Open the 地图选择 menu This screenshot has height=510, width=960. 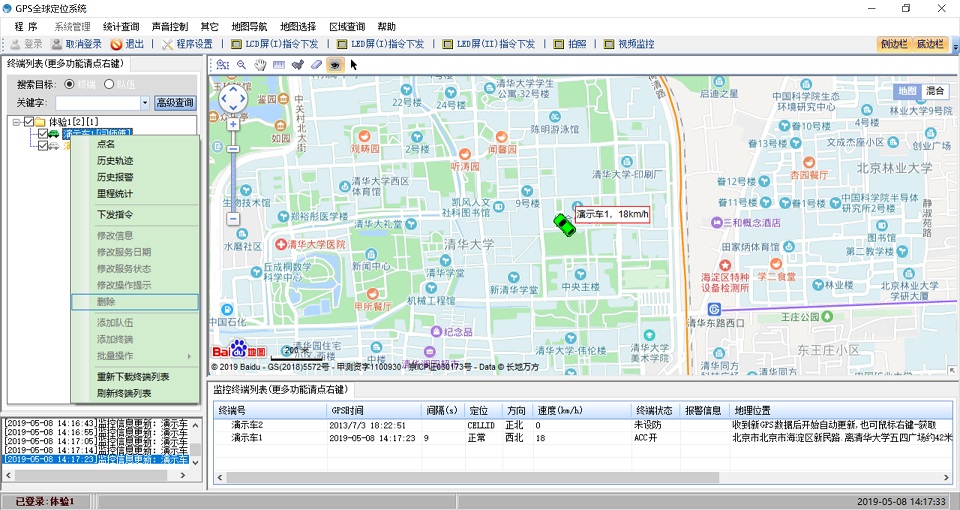[298, 26]
